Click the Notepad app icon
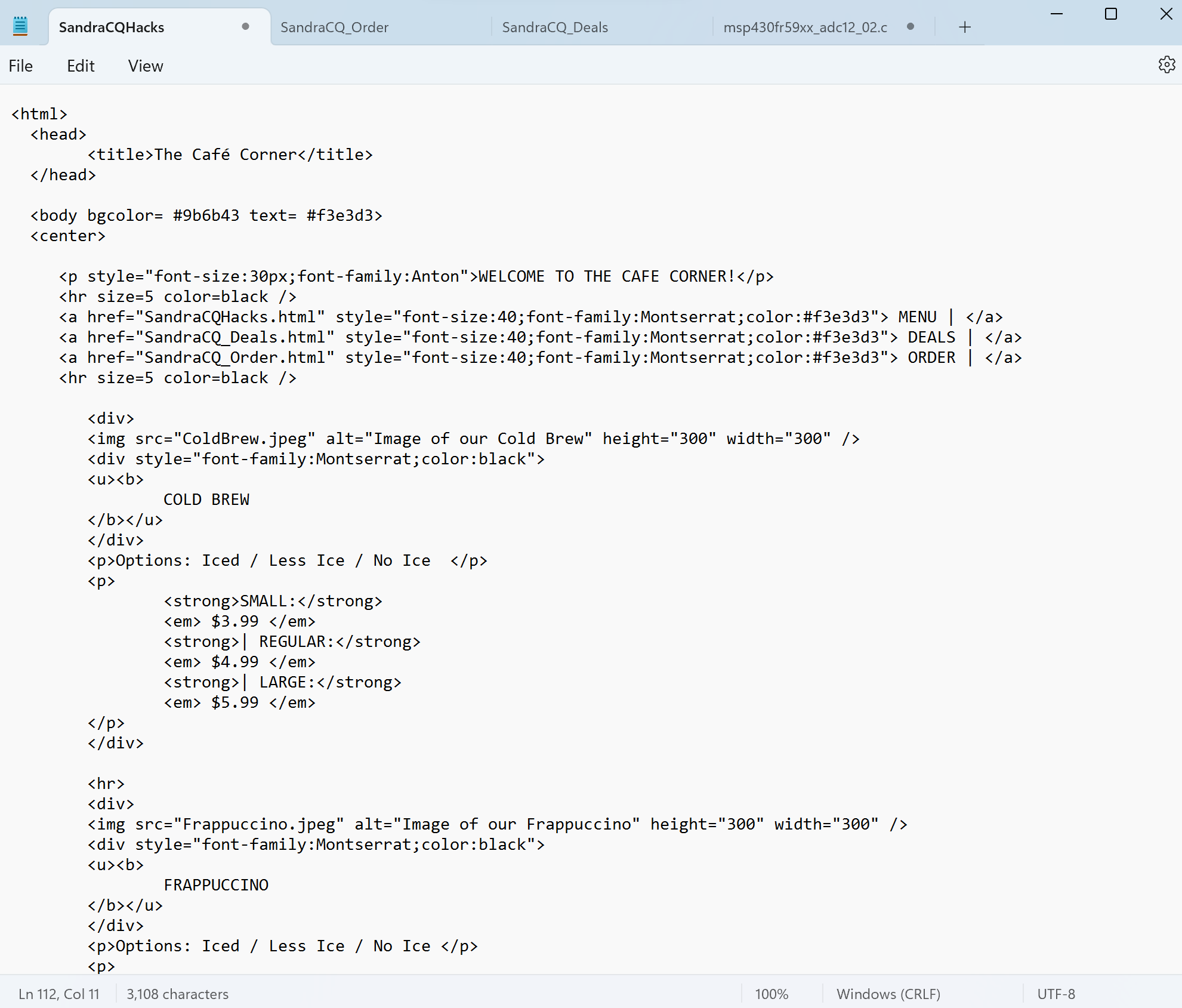The width and height of the screenshot is (1182, 1008). pos(20,26)
